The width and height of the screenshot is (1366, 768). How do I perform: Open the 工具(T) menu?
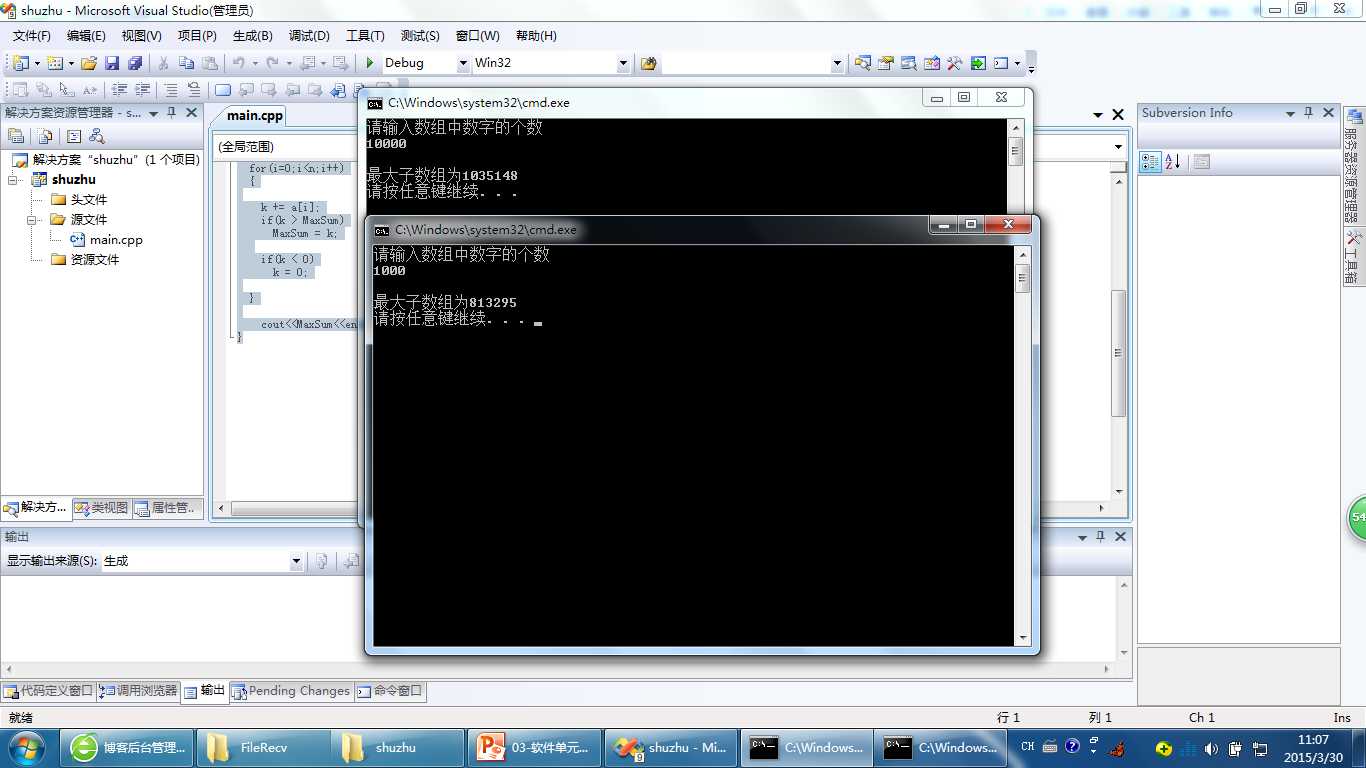coord(365,36)
